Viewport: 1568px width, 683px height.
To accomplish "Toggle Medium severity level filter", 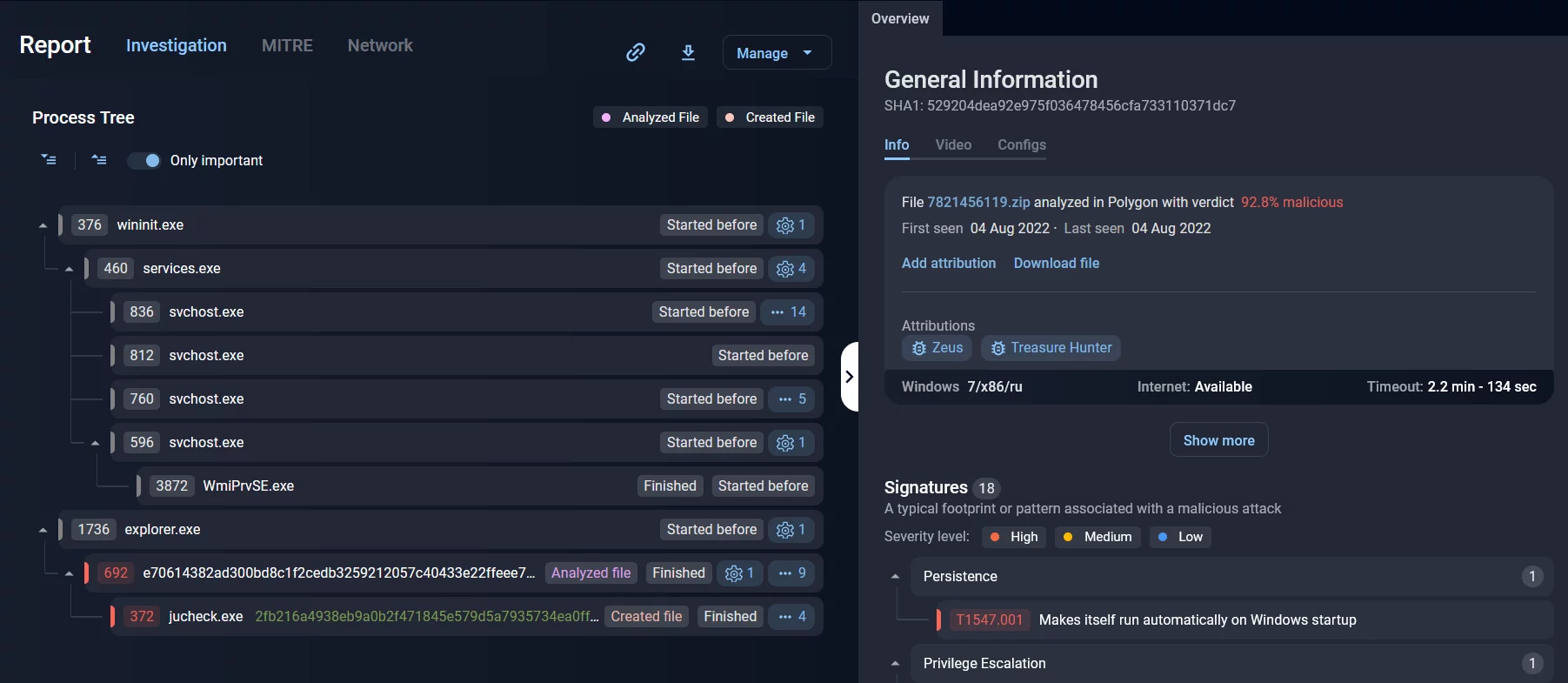I will 1098,537.
